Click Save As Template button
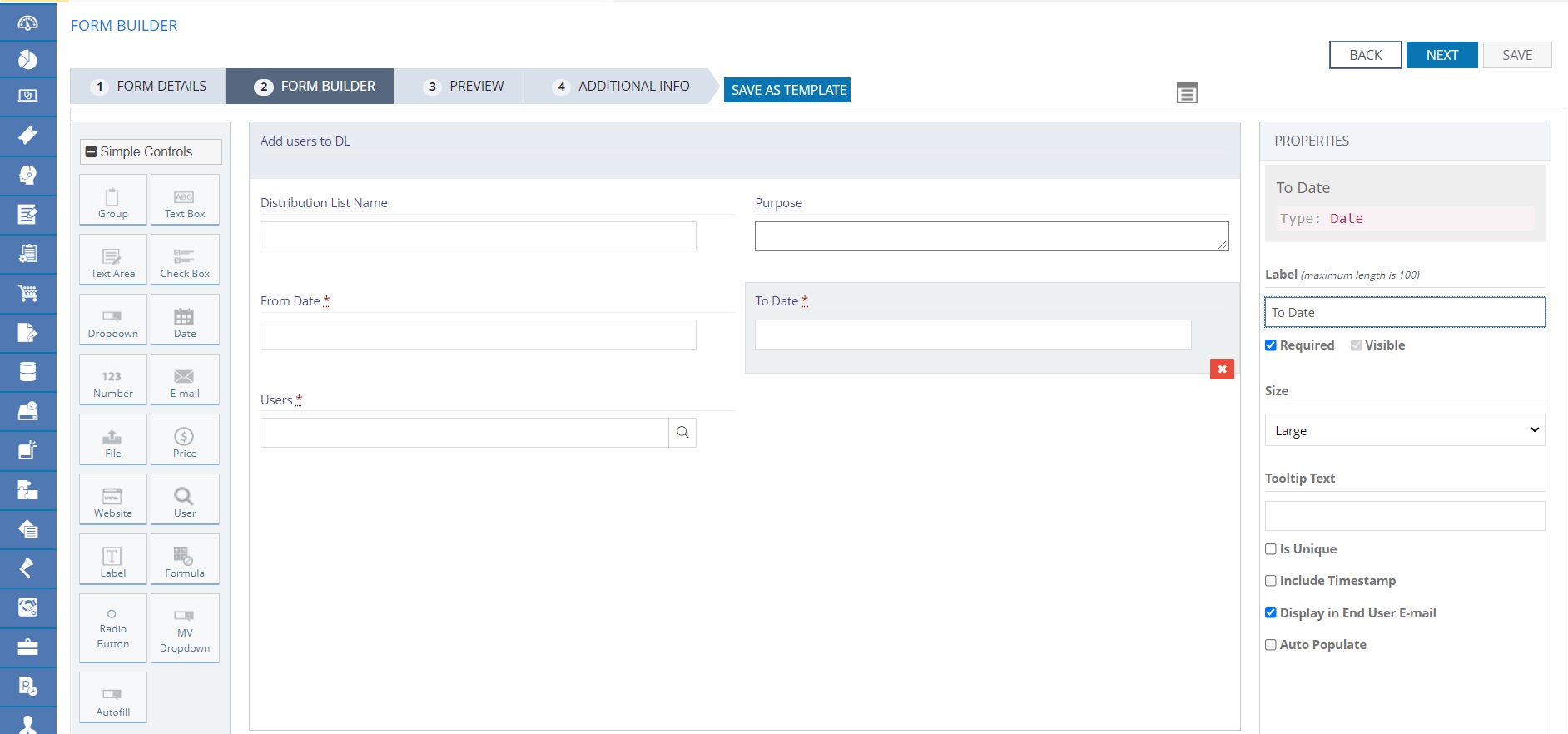The height and width of the screenshot is (734, 1568). [x=787, y=90]
